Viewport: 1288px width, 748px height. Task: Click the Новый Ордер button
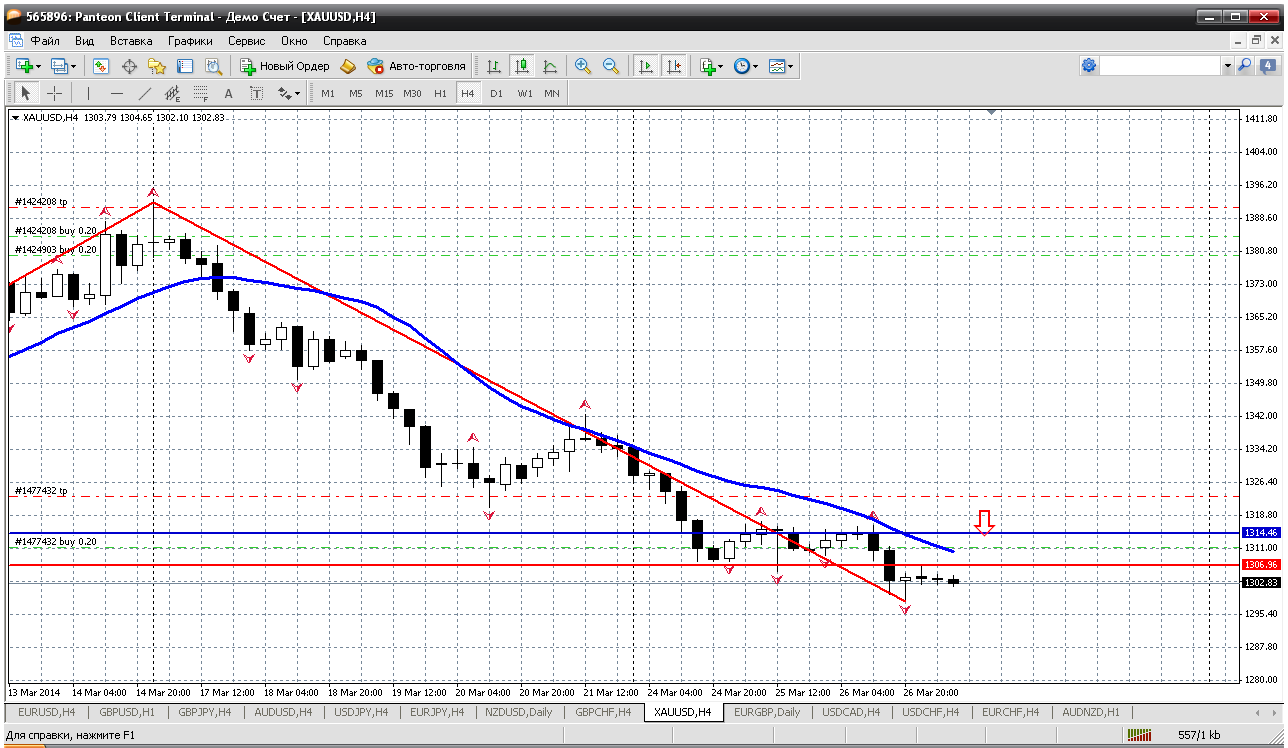point(286,66)
